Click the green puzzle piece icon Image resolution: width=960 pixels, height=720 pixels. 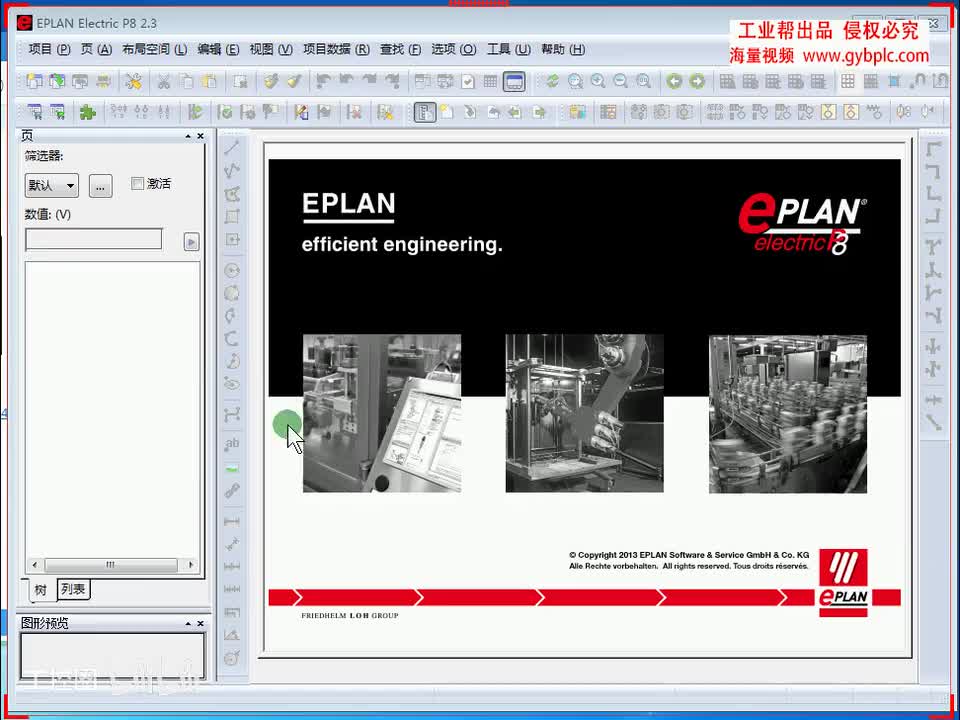(x=88, y=112)
